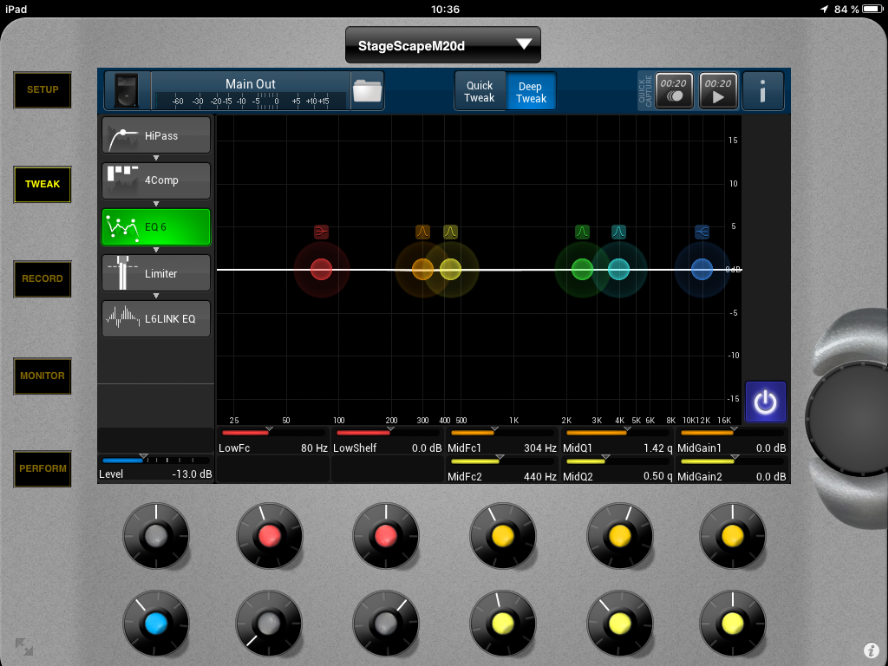The width and height of the screenshot is (888, 666).
Task: Switch to Quick Tweak mode
Action: [480, 91]
